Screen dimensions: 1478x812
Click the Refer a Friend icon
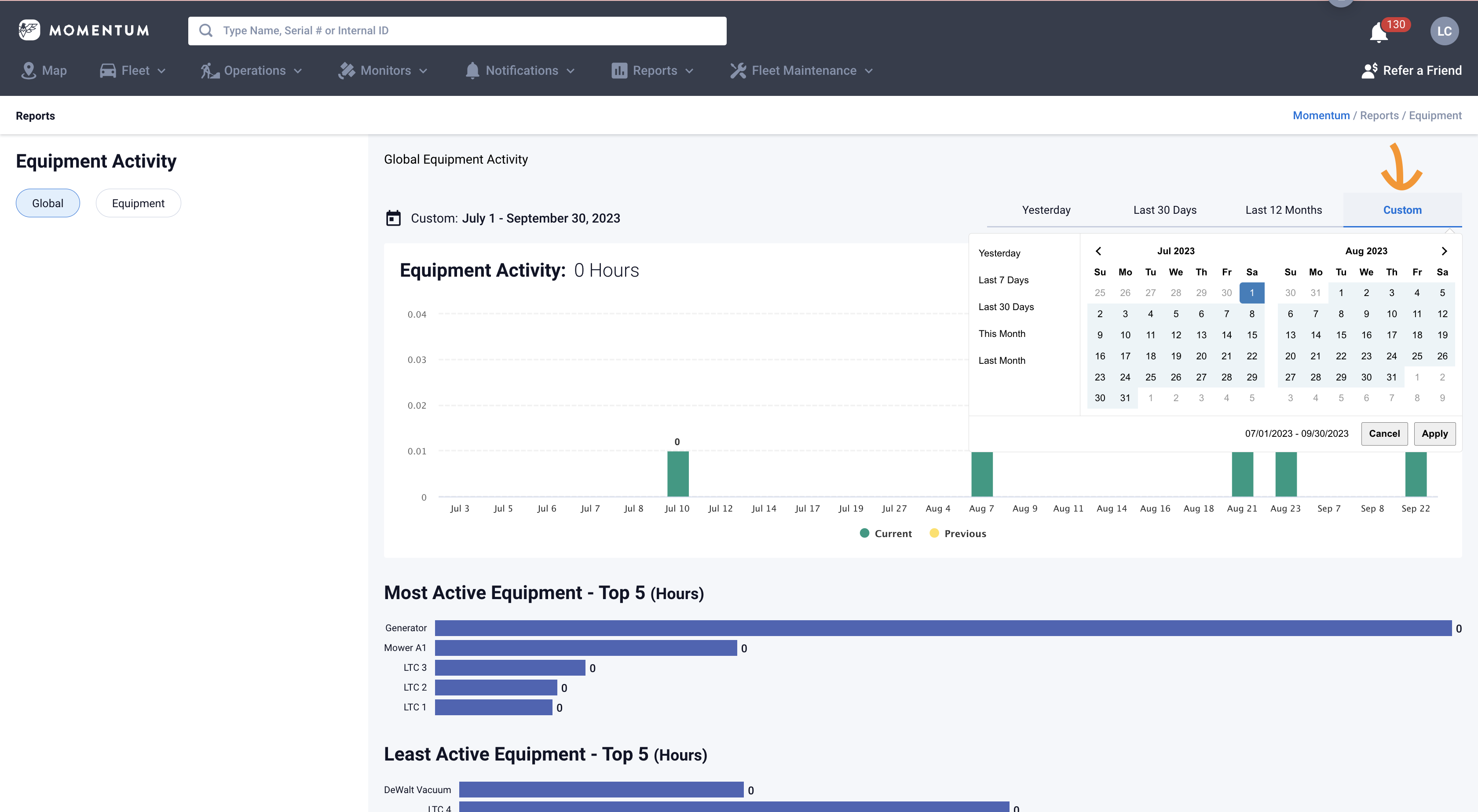1369,70
